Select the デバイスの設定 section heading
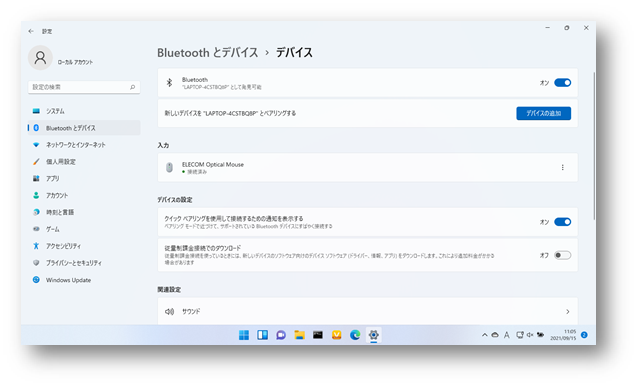Screen dimensions: 638x387 point(175,200)
